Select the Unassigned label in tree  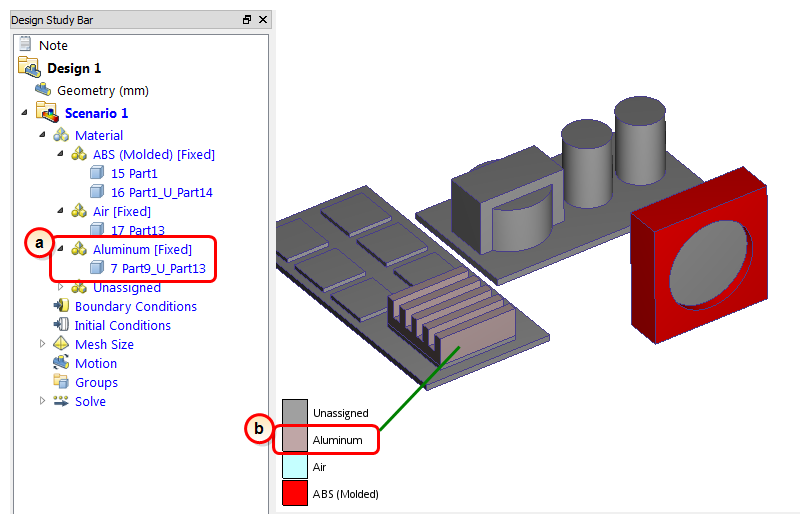(127, 287)
